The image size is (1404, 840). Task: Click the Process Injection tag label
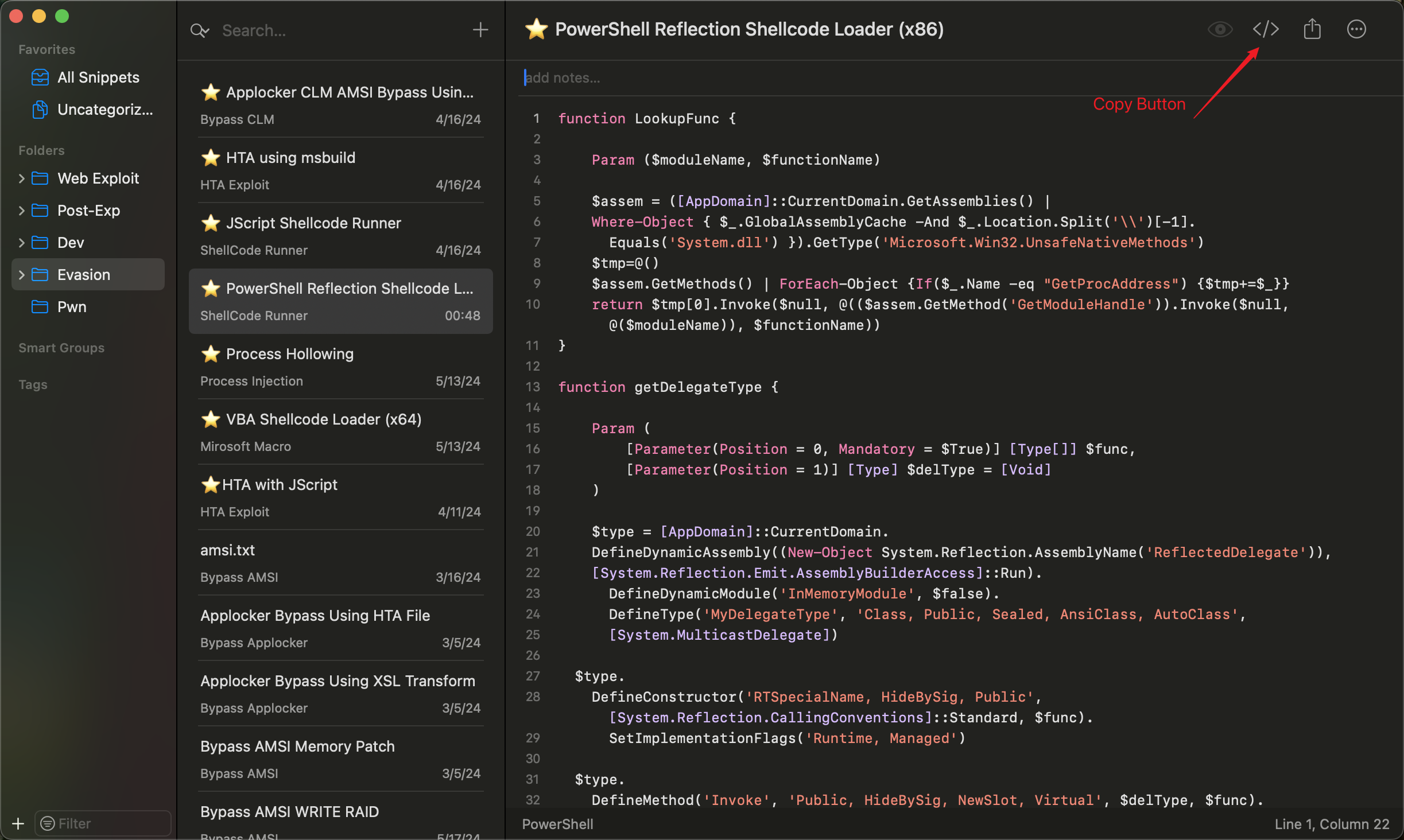click(251, 381)
